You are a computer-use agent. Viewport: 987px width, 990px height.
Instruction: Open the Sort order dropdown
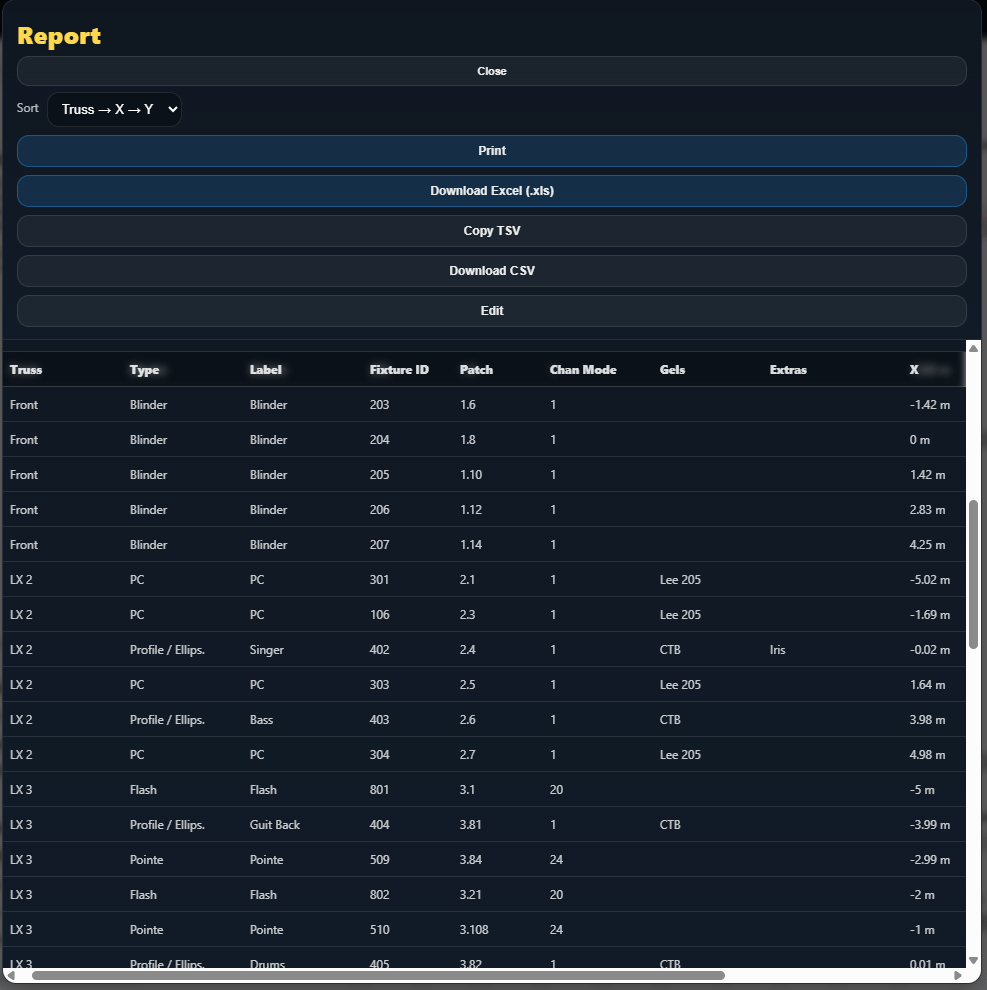click(114, 109)
